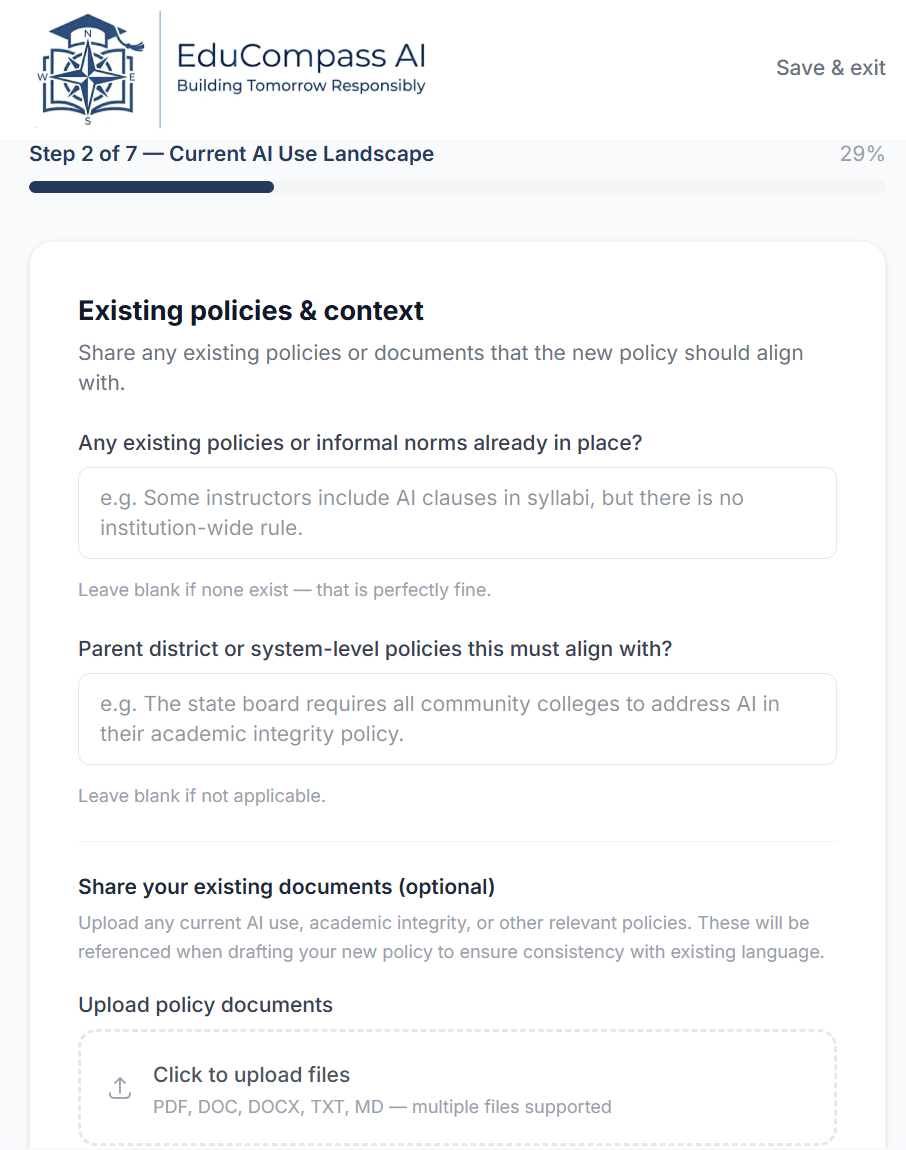This screenshot has height=1150, width=906.
Task: Click the 29% progress percentage
Action: 862,154
